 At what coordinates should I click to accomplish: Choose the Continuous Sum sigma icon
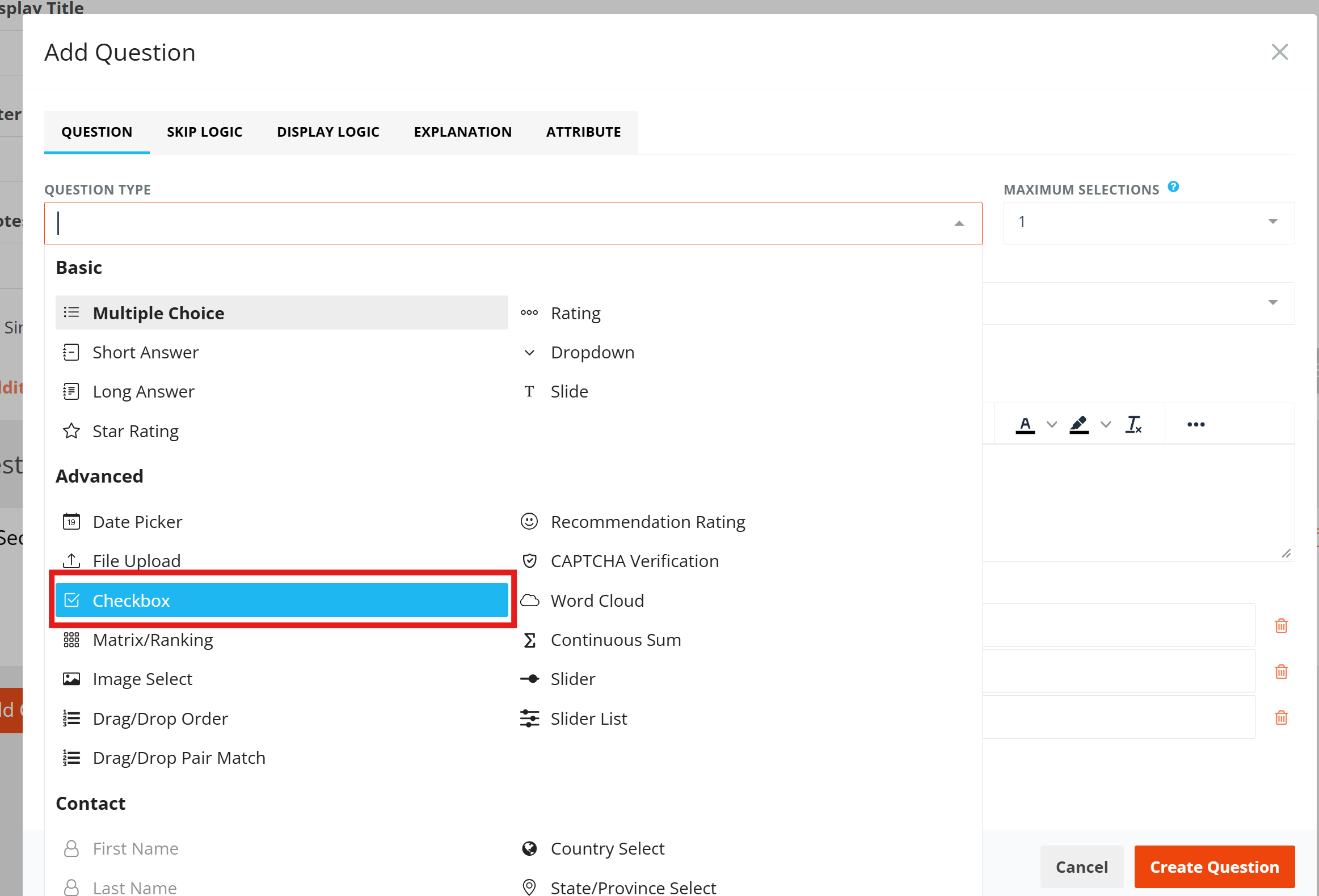(529, 640)
